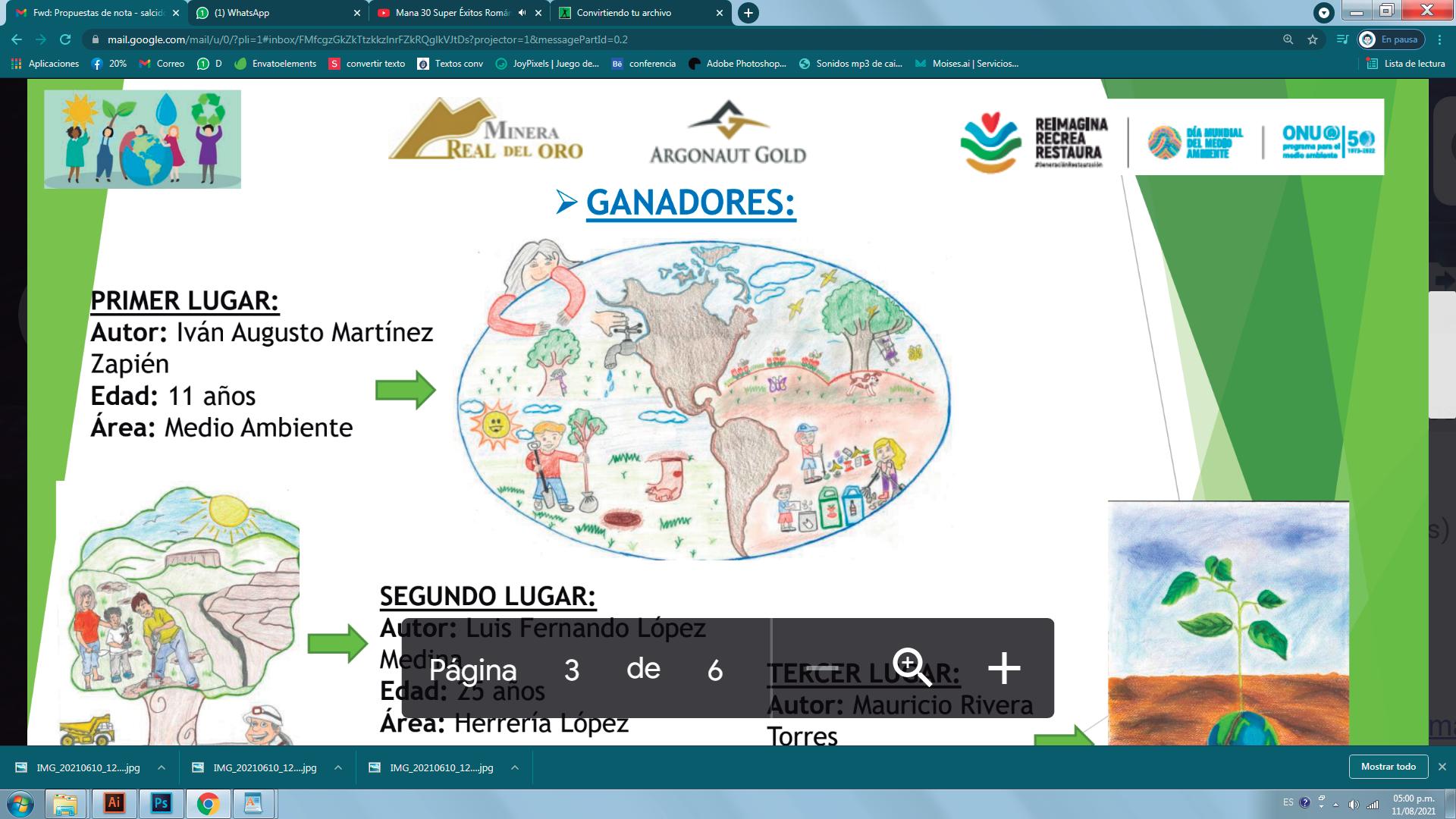This screenshot has height=819, width=1456.
Task: Open Photoshop from the Windows taskbar
Action: coord(161,803)
